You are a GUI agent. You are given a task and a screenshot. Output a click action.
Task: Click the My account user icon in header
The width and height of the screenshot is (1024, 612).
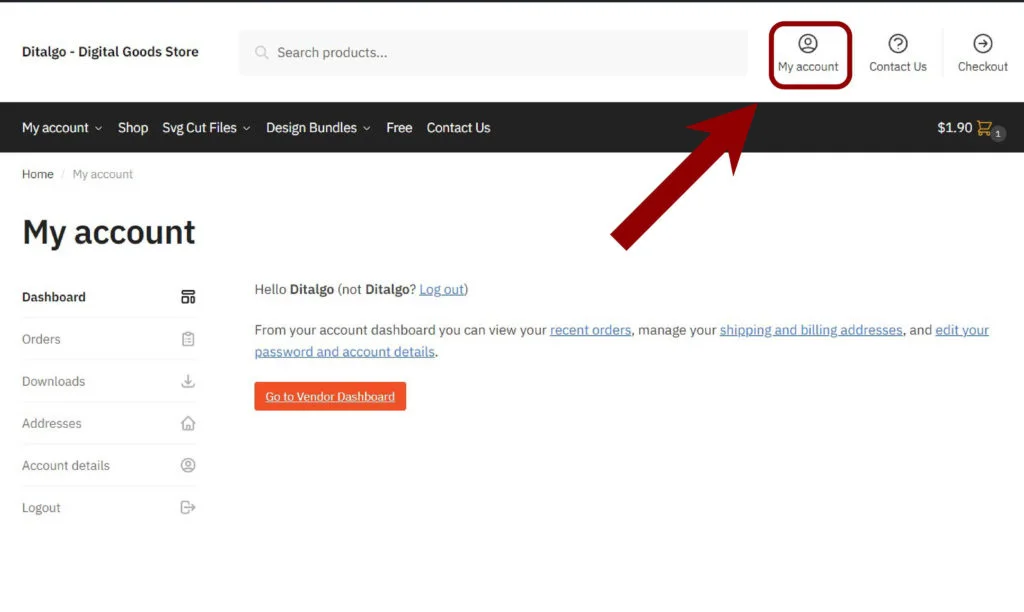[808, 44]
